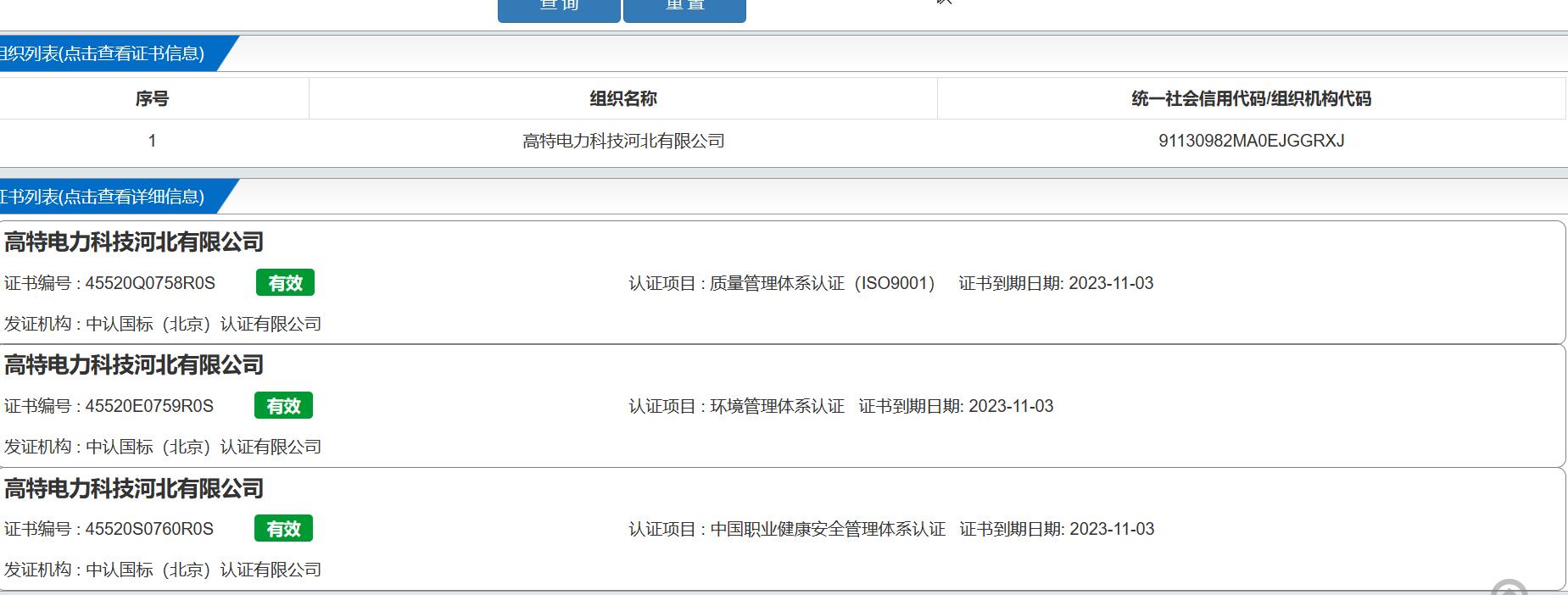The image size is (1568, 595).
Task: Open organization 高特电力科技河北有限公司 in the table row
Action: pyautogui.click(x=623, y=141)
